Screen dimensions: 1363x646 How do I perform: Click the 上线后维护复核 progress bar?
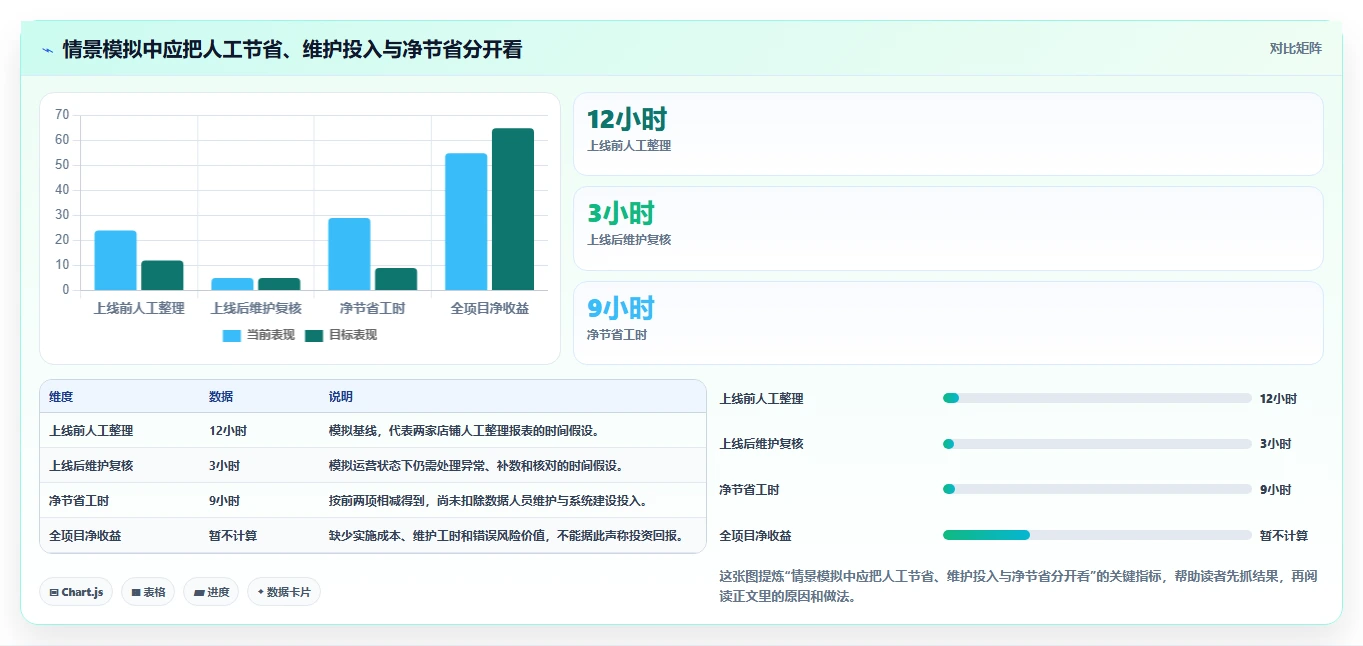tap(1097, 444)
